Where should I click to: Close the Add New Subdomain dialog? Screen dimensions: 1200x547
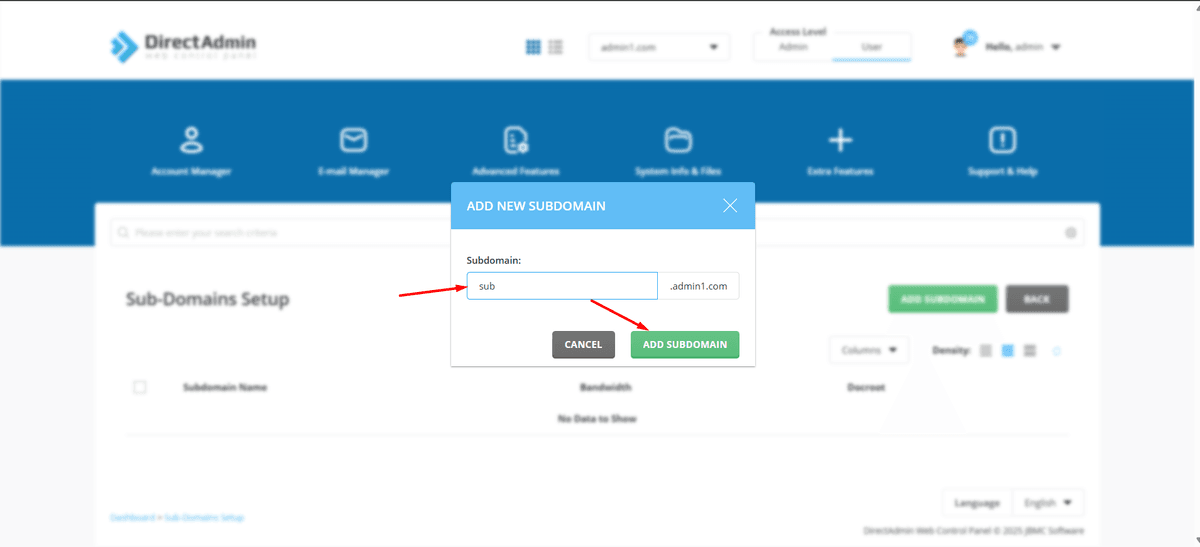[730, 206]
